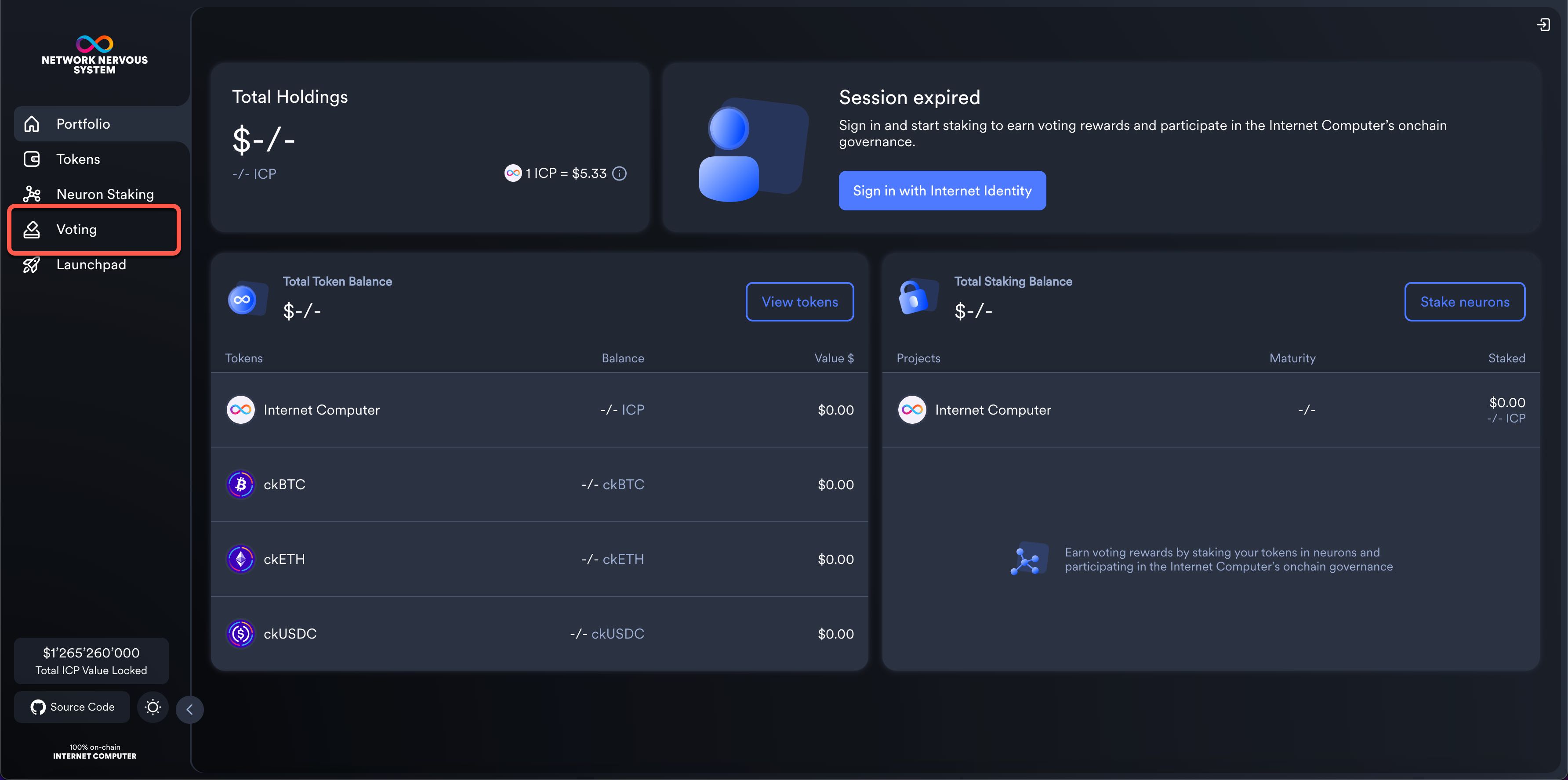Select Voting in the sidebar
The height and width of the screenshot is (780, 1568).
(77, 230)
